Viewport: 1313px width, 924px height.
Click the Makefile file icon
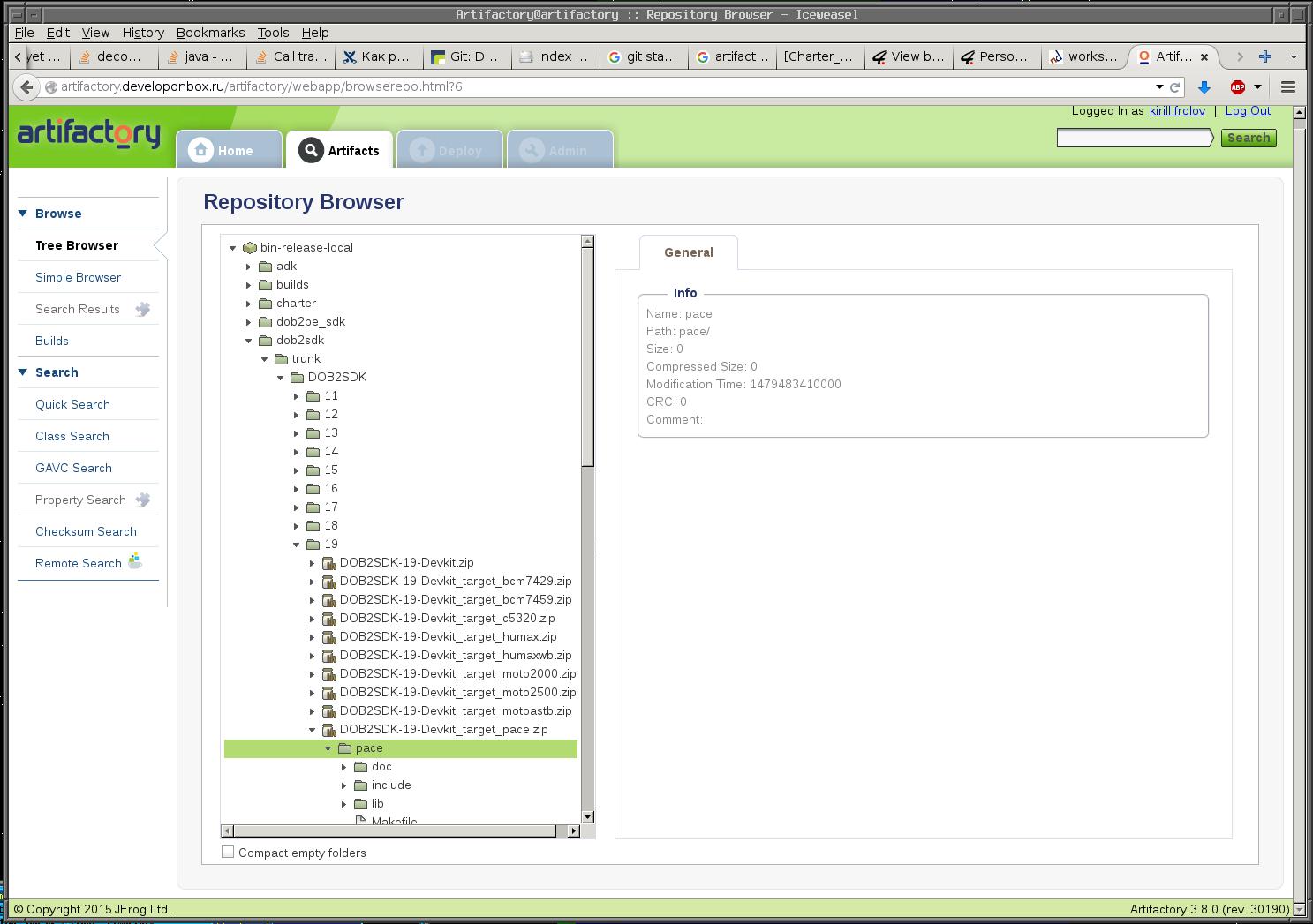coord(360,822)
